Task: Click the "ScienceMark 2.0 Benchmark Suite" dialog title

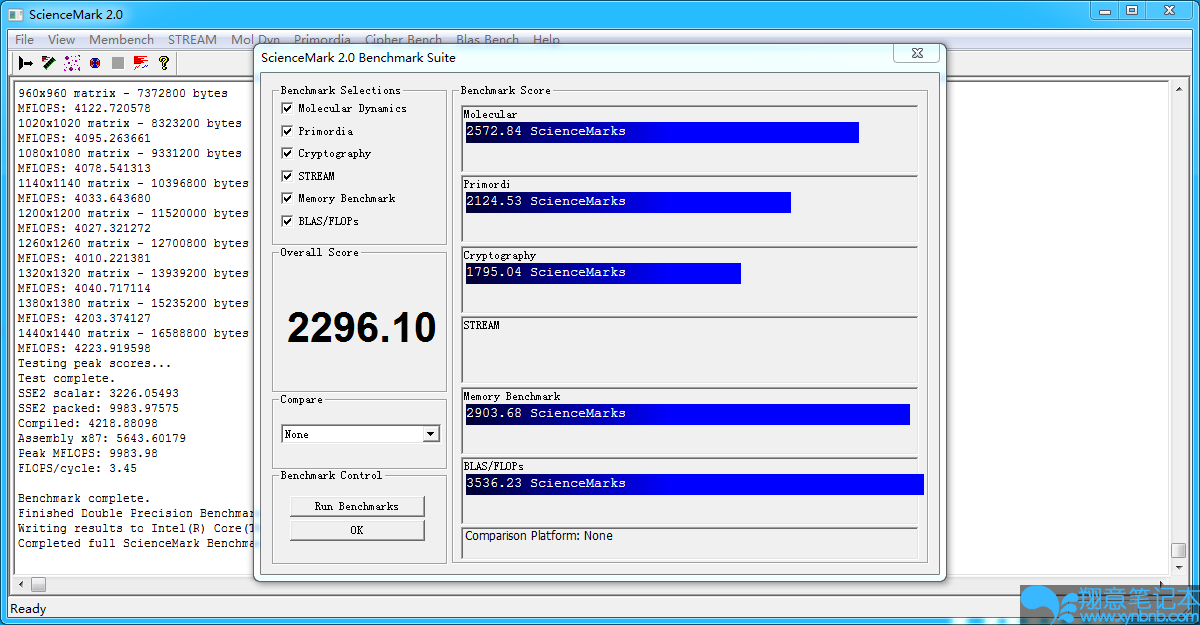Action: click(358, 57)
